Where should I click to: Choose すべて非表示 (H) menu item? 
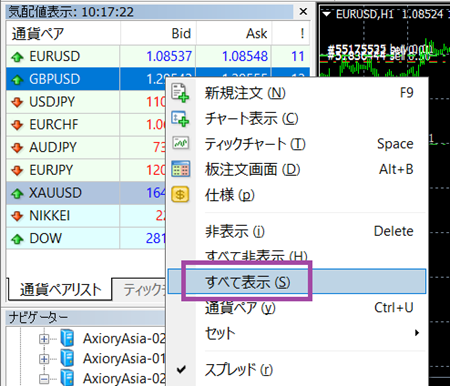pyautogui.click(x=297, y=256)
